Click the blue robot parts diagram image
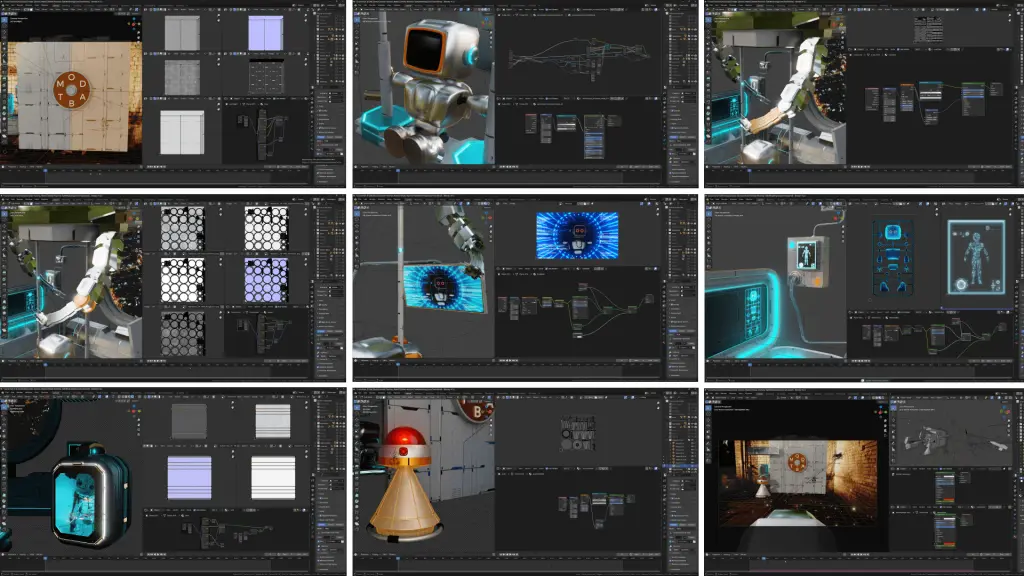Screen dimensions: 1024x576 pyautogui.click(x=893, y=258)
